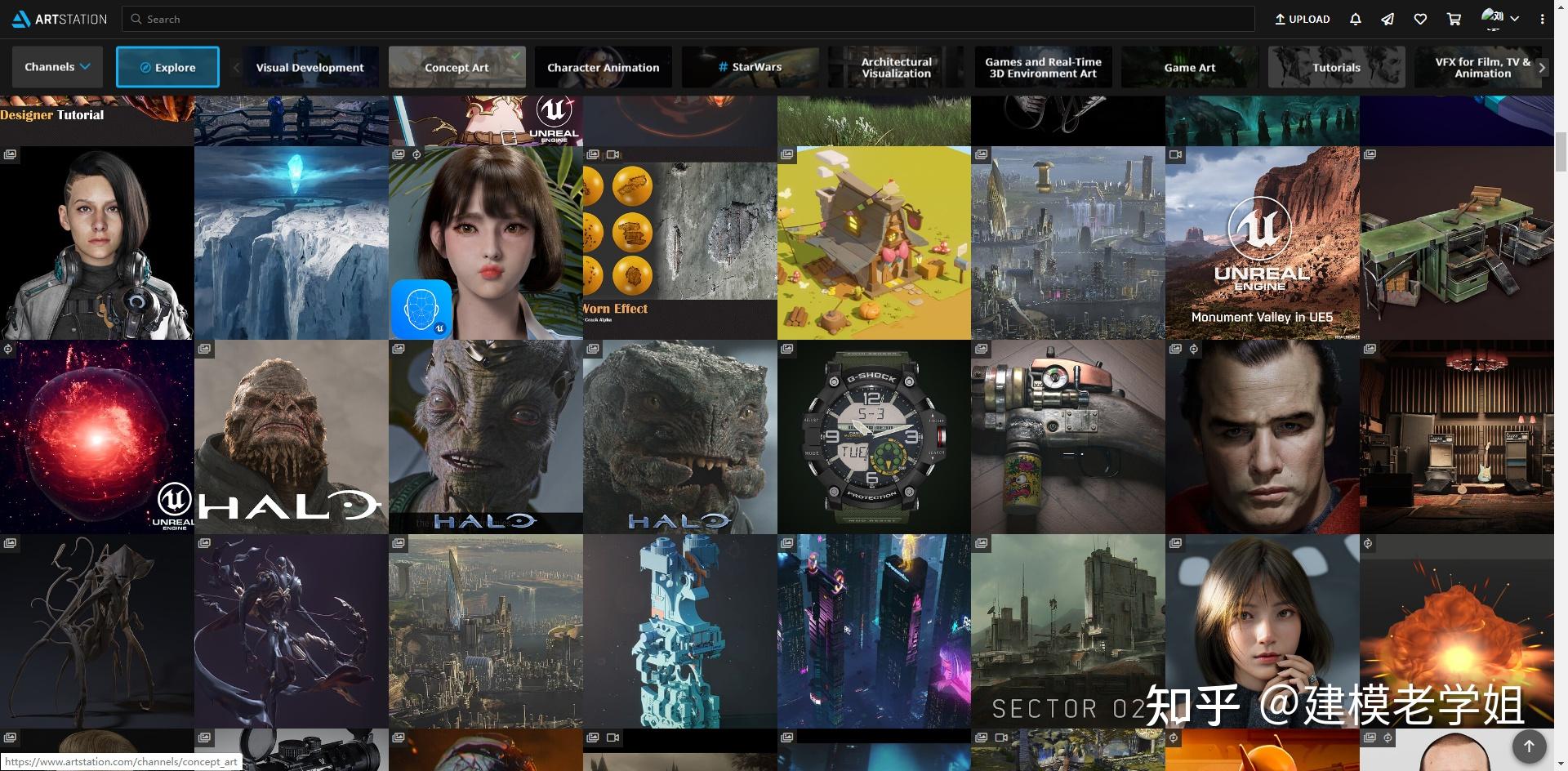The width and height of the screenshot is (1568, 771).
Task: Open the Tutorials channel
Action: tap(1336, 67)
